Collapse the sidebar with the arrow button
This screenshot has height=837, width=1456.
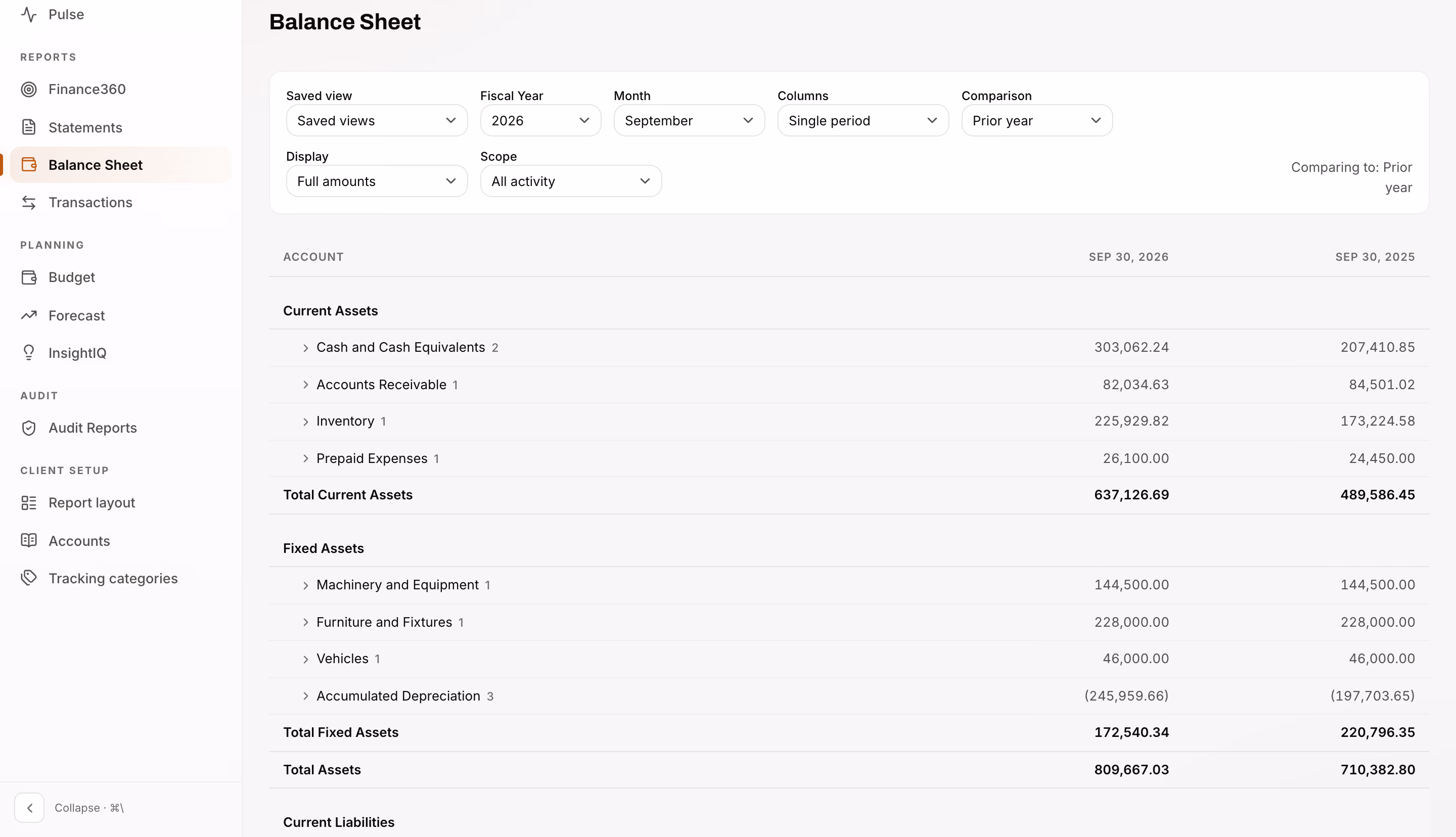[29, 808]
